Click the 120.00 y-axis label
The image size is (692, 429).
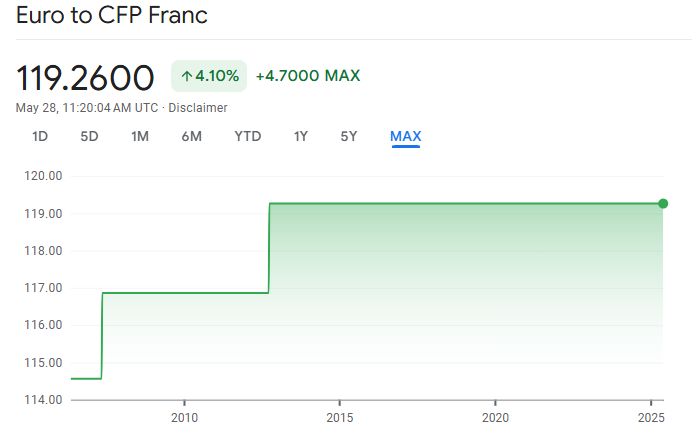tap(44, 176)
